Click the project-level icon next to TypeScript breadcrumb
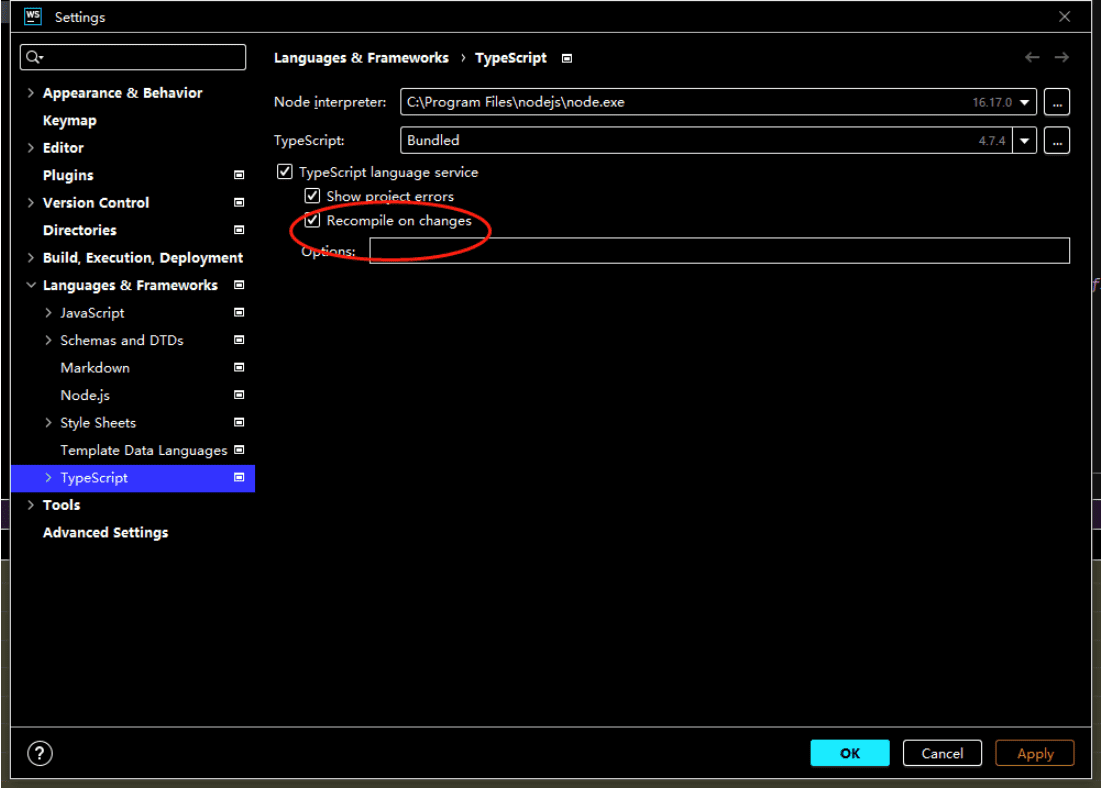The image size is (1102, 788). point(566,58)
